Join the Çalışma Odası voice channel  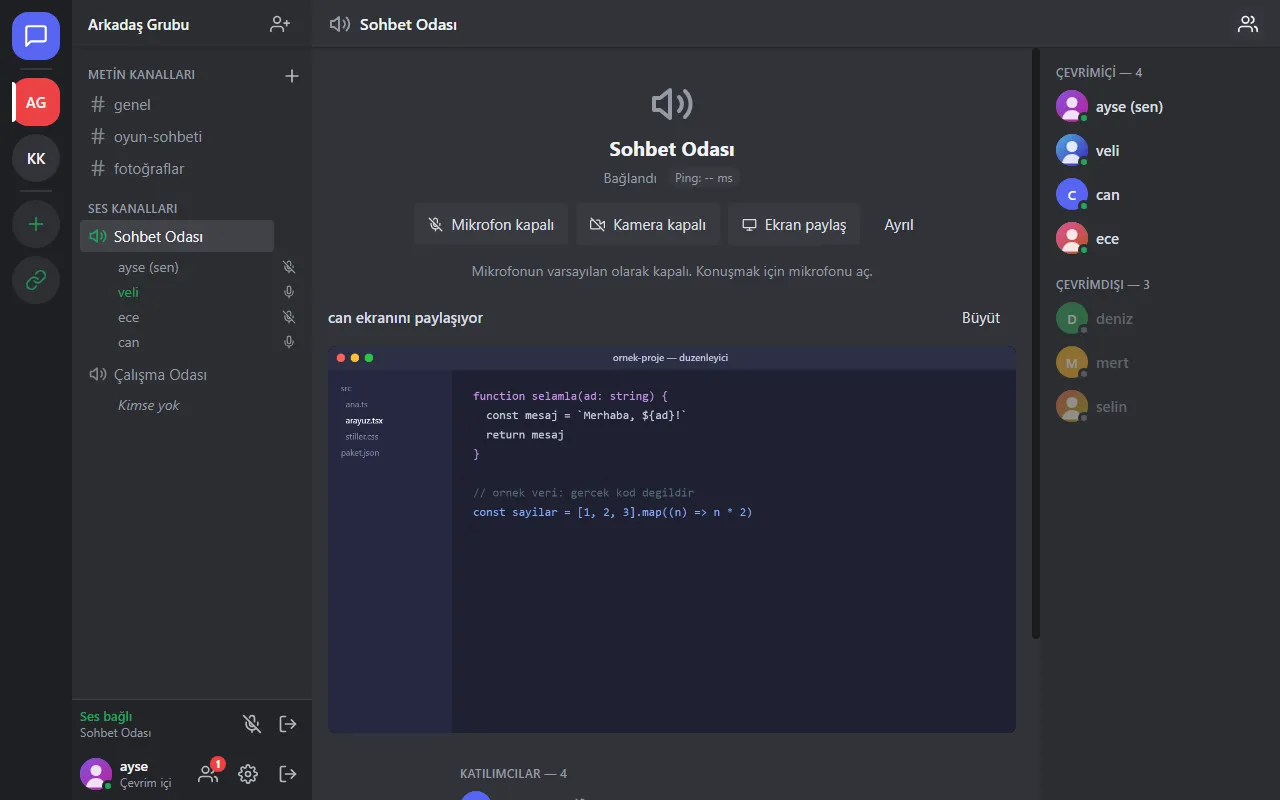pyautogui.click(x=177, y=374)
